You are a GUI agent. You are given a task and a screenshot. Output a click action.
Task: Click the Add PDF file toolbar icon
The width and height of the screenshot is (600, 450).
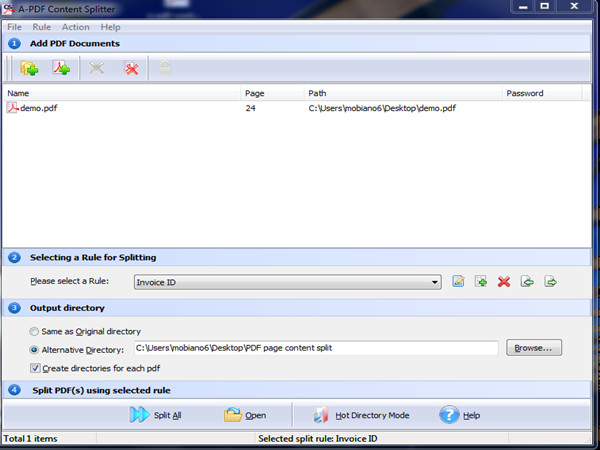click(x=61, y=68)
